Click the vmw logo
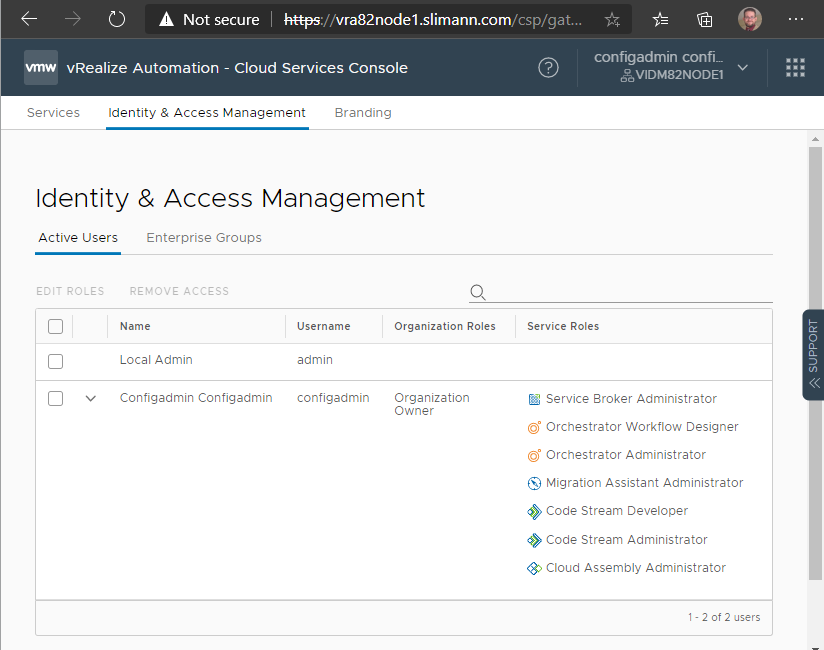Viewport: 824px width, 650px height. click(41, 67)
